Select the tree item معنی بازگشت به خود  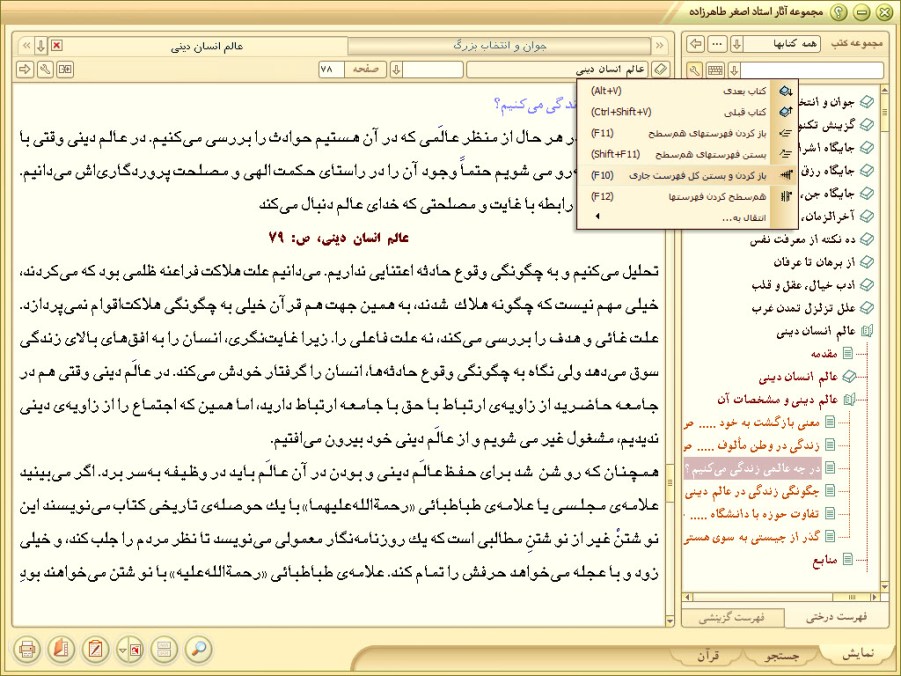pos(752,422)
